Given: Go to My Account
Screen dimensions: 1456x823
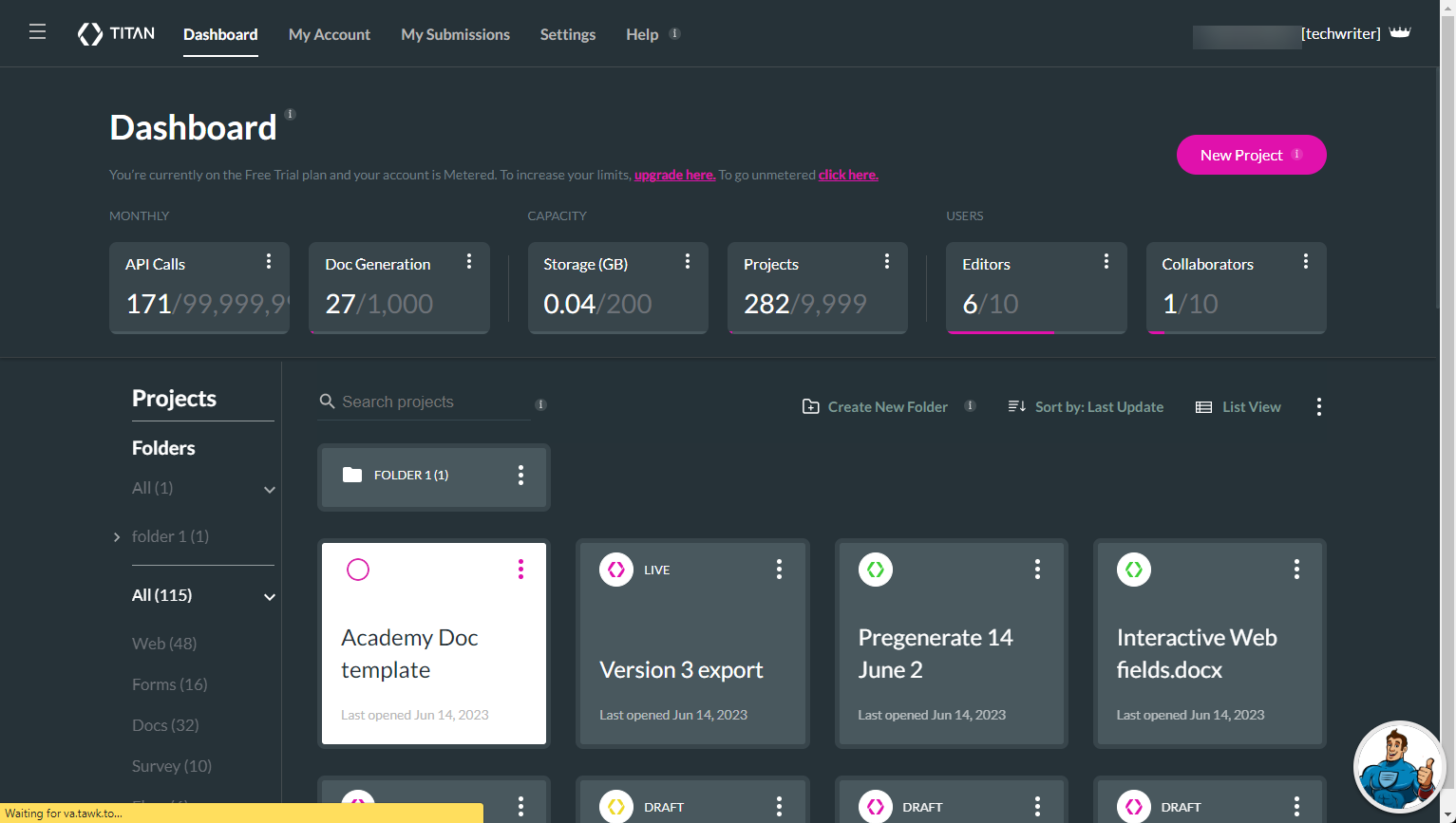Looking at the screenshot, I should tap(330, 34).
